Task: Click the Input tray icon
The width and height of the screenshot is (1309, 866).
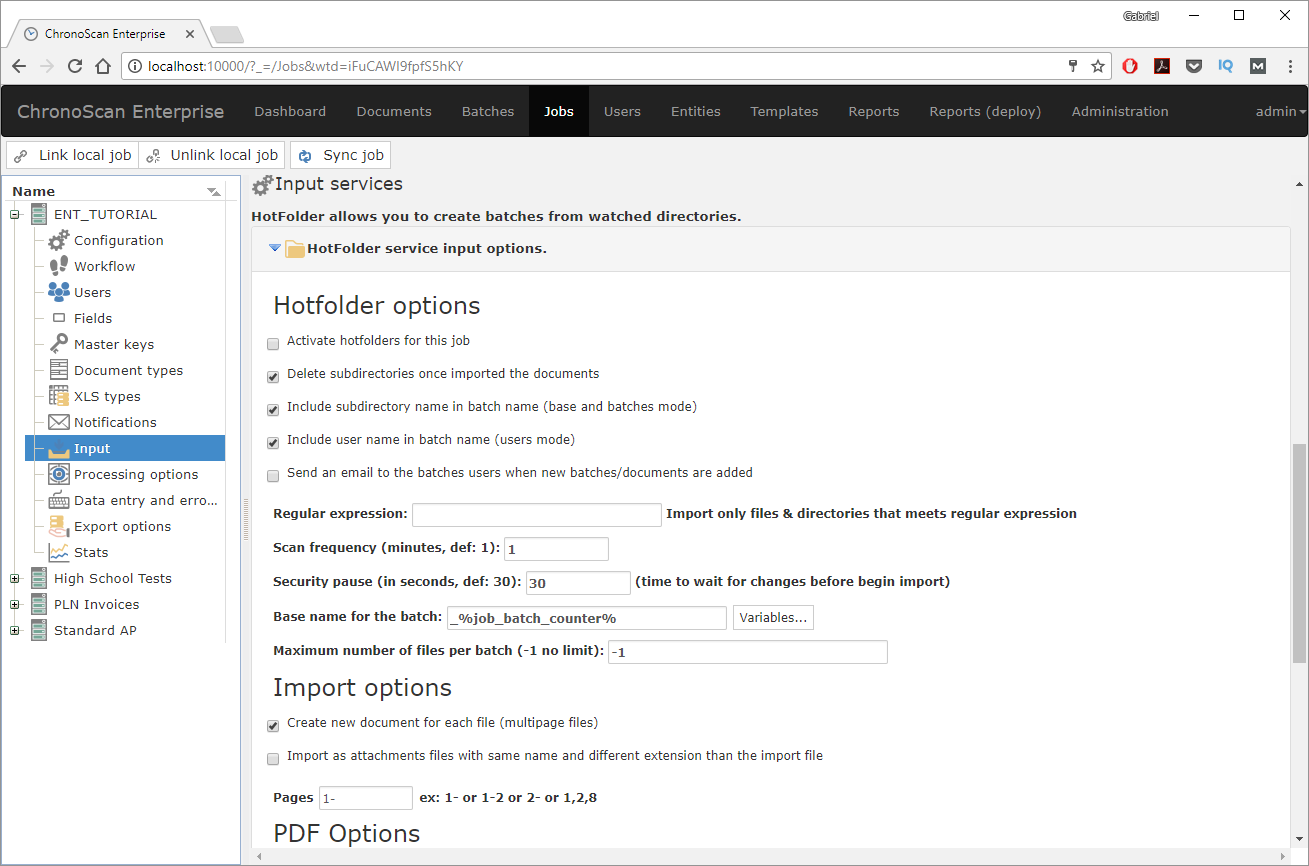Action: [x=59, y=448]
